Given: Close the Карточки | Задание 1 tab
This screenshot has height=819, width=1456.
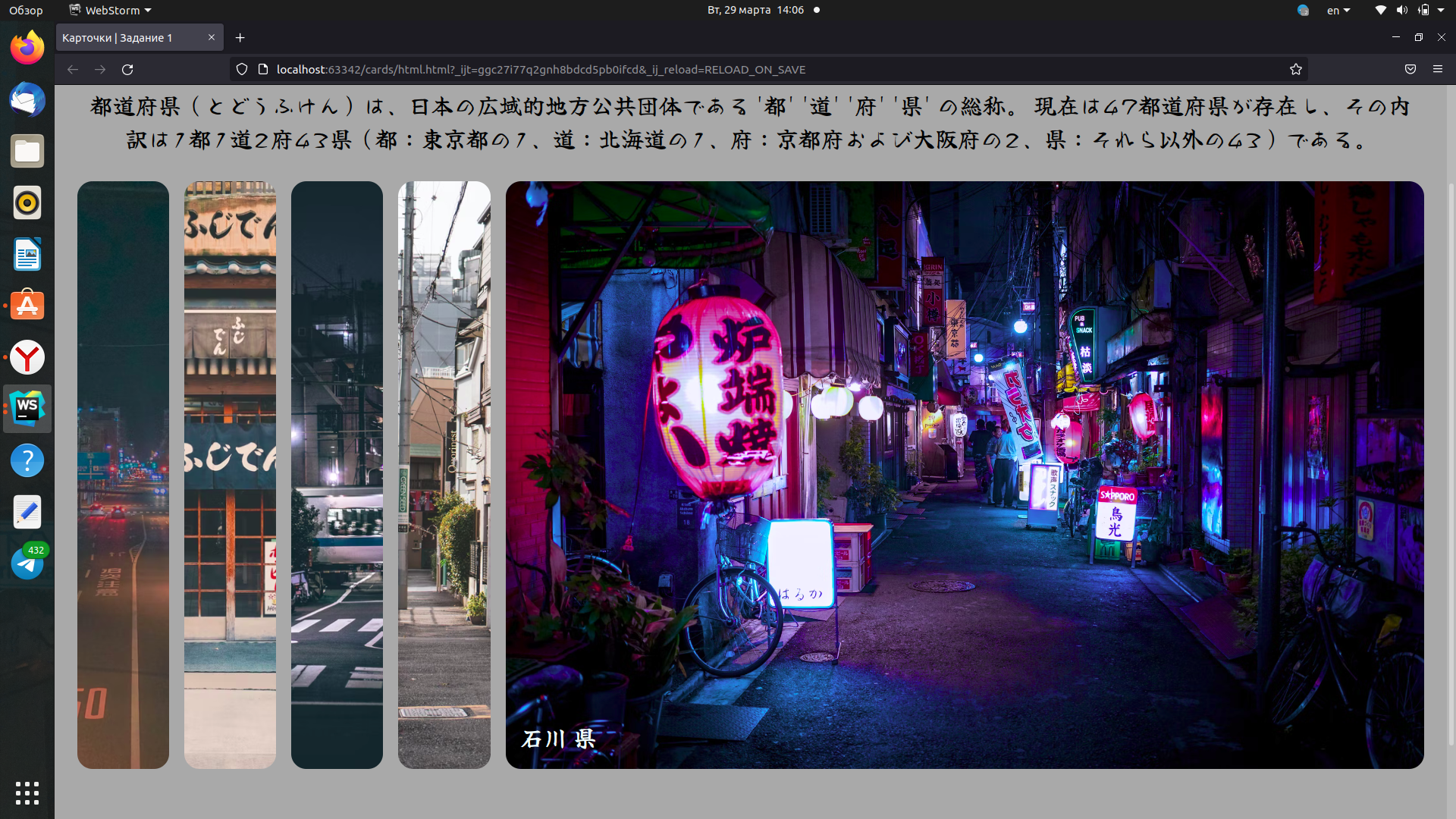Looking at the screenshot, I should point(212,37).
